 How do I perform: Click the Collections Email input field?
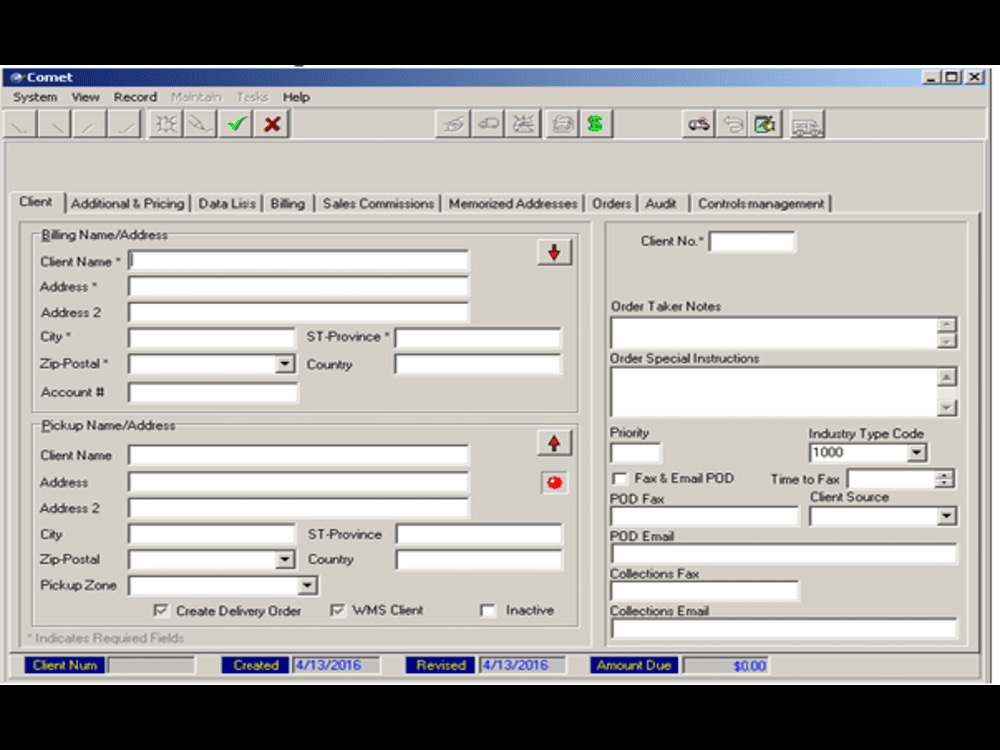click(784, 628)
